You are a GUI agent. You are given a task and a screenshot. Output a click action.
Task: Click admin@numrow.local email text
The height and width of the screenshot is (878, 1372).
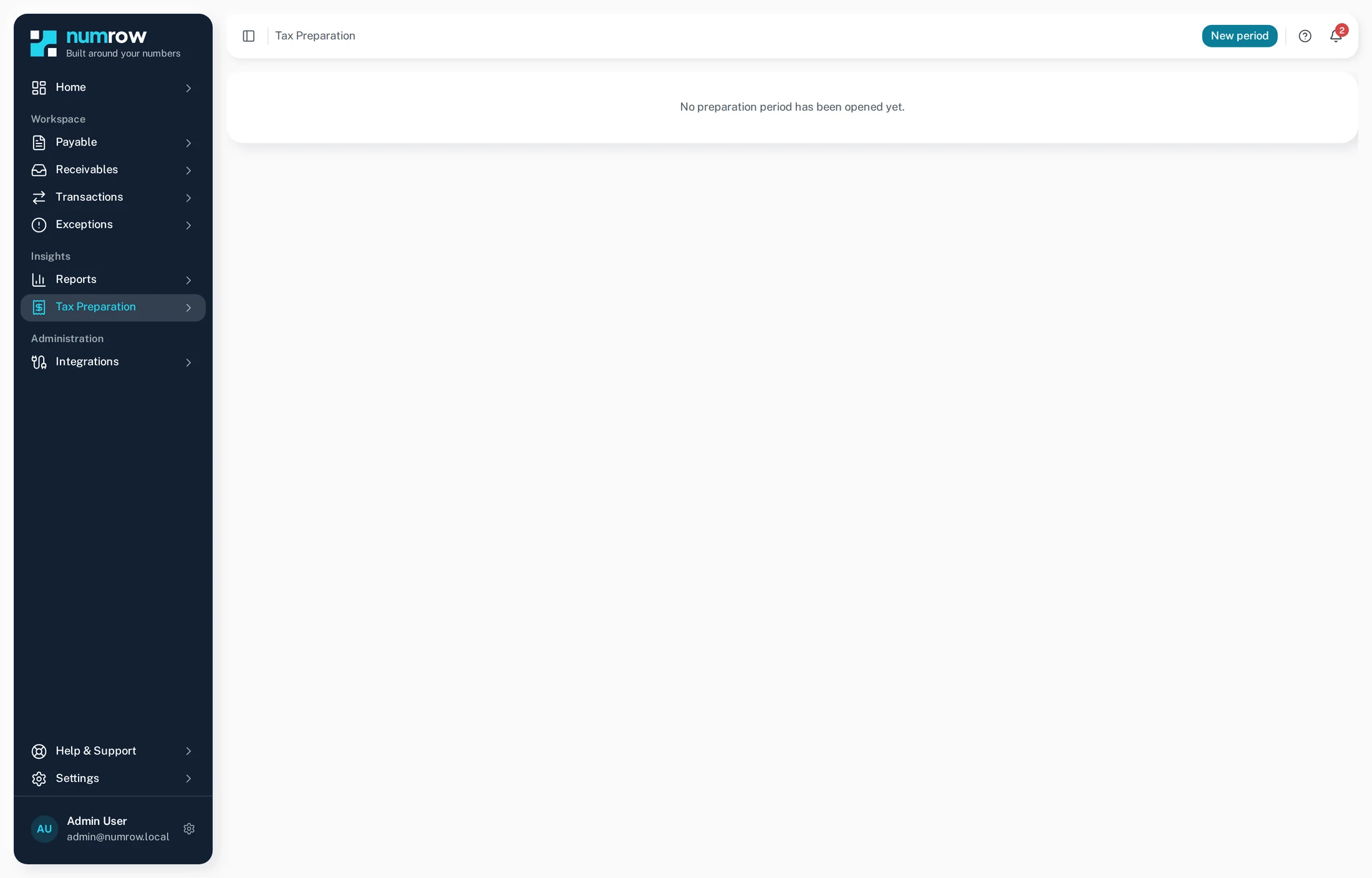[x=118, y=837]
